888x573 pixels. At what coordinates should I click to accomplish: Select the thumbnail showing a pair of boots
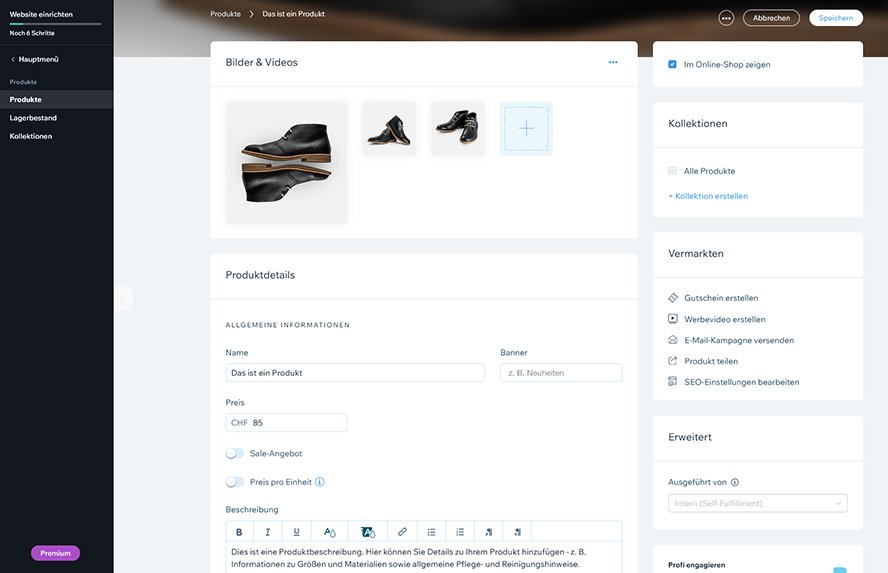tap(458, 129)
